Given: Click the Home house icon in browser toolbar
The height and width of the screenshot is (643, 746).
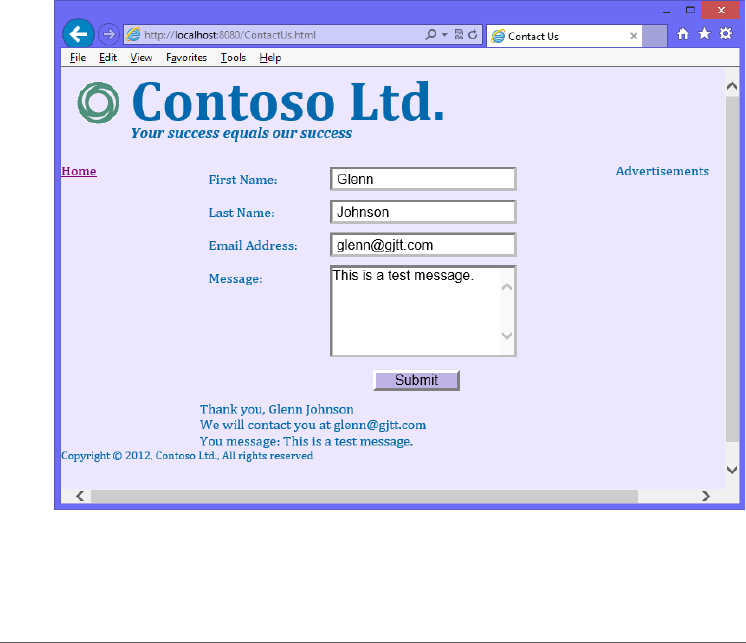Looking at the screenshot, I should (x=683, y=34).
